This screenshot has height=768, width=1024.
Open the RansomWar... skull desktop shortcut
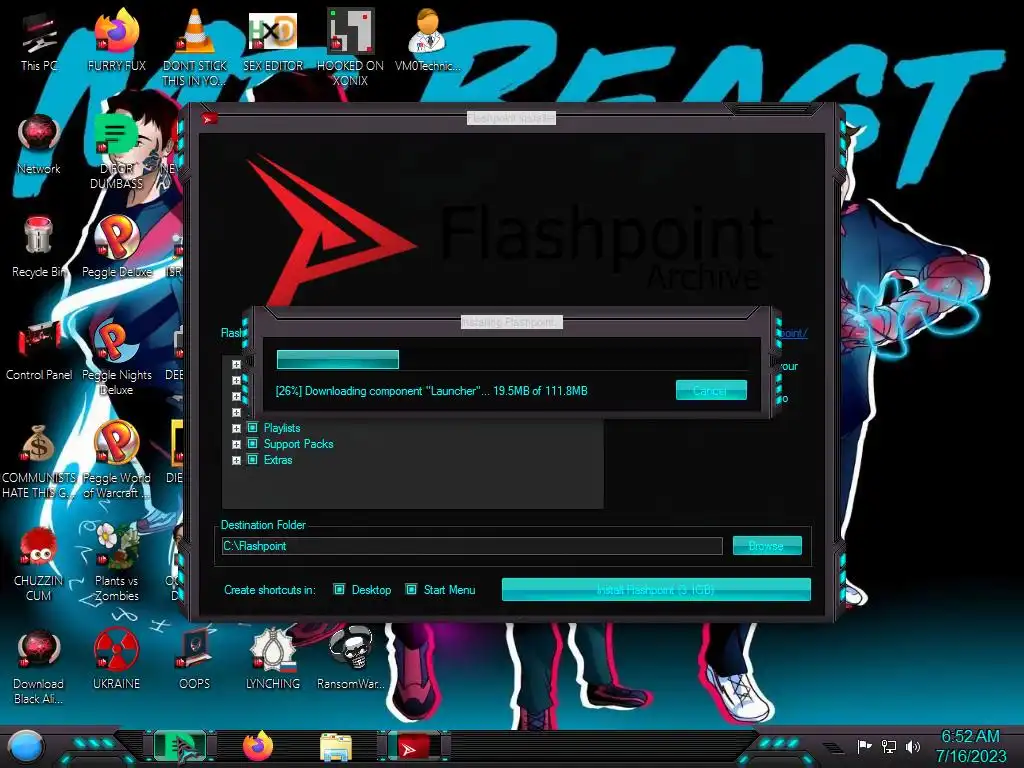(350, 660)
